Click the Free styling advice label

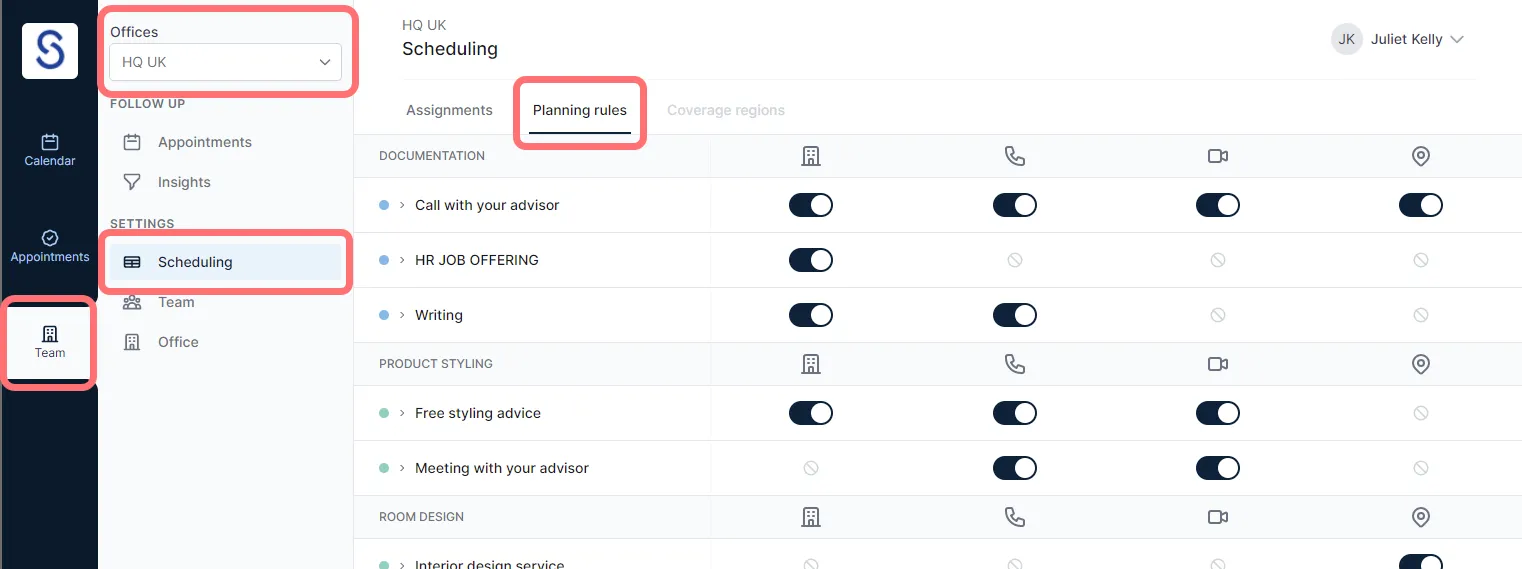coord(478,413)
